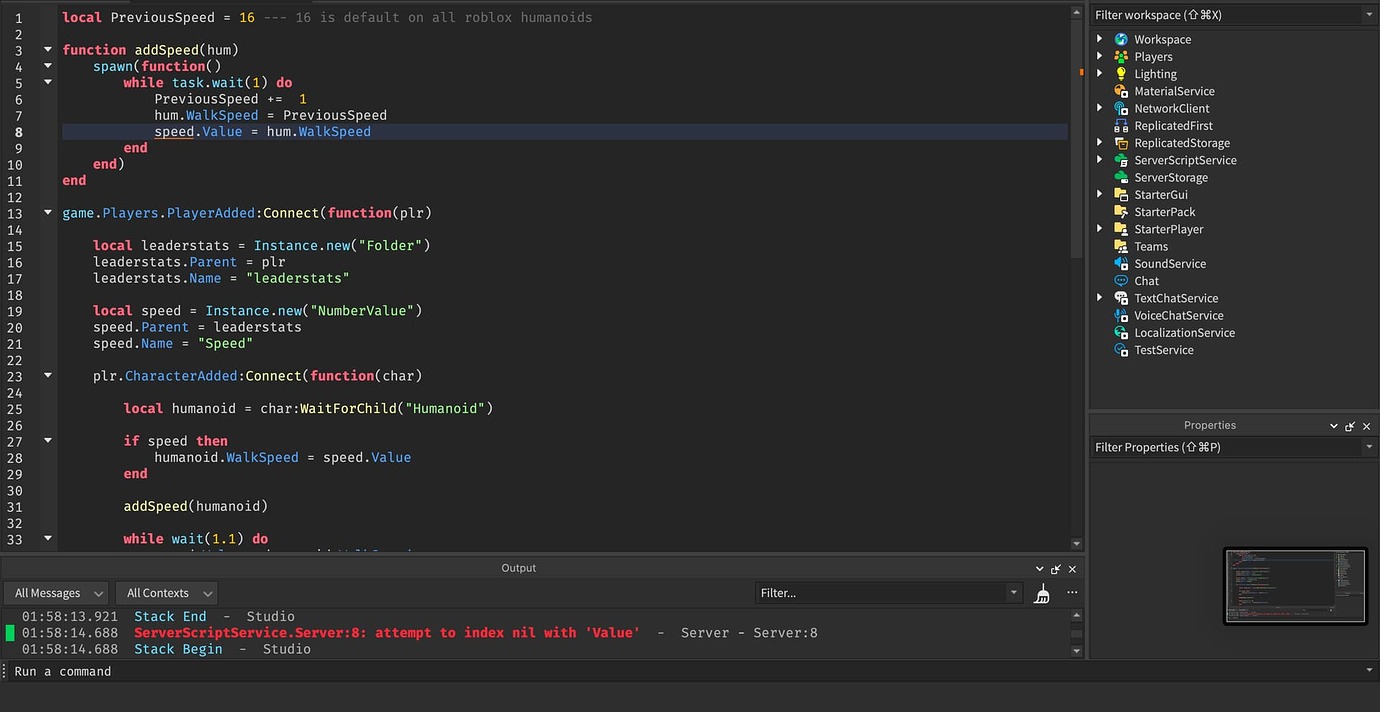
Task: Click the Chat bubble icon
Action: tap(1121, 281)
